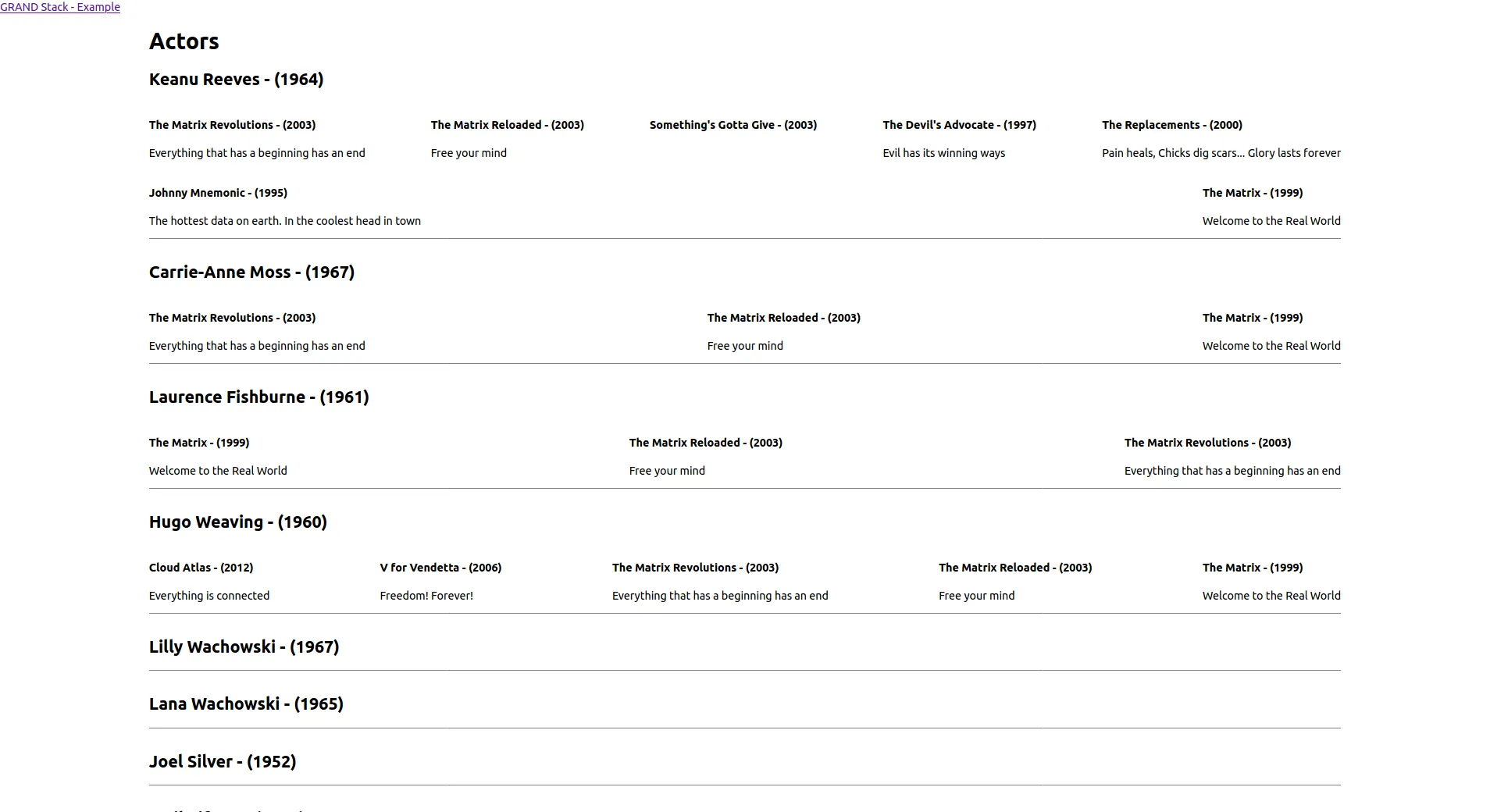Select the Johnny Mnemonic - (1995) title
This screenshot has height=812, width=1490.
point(218,193)
